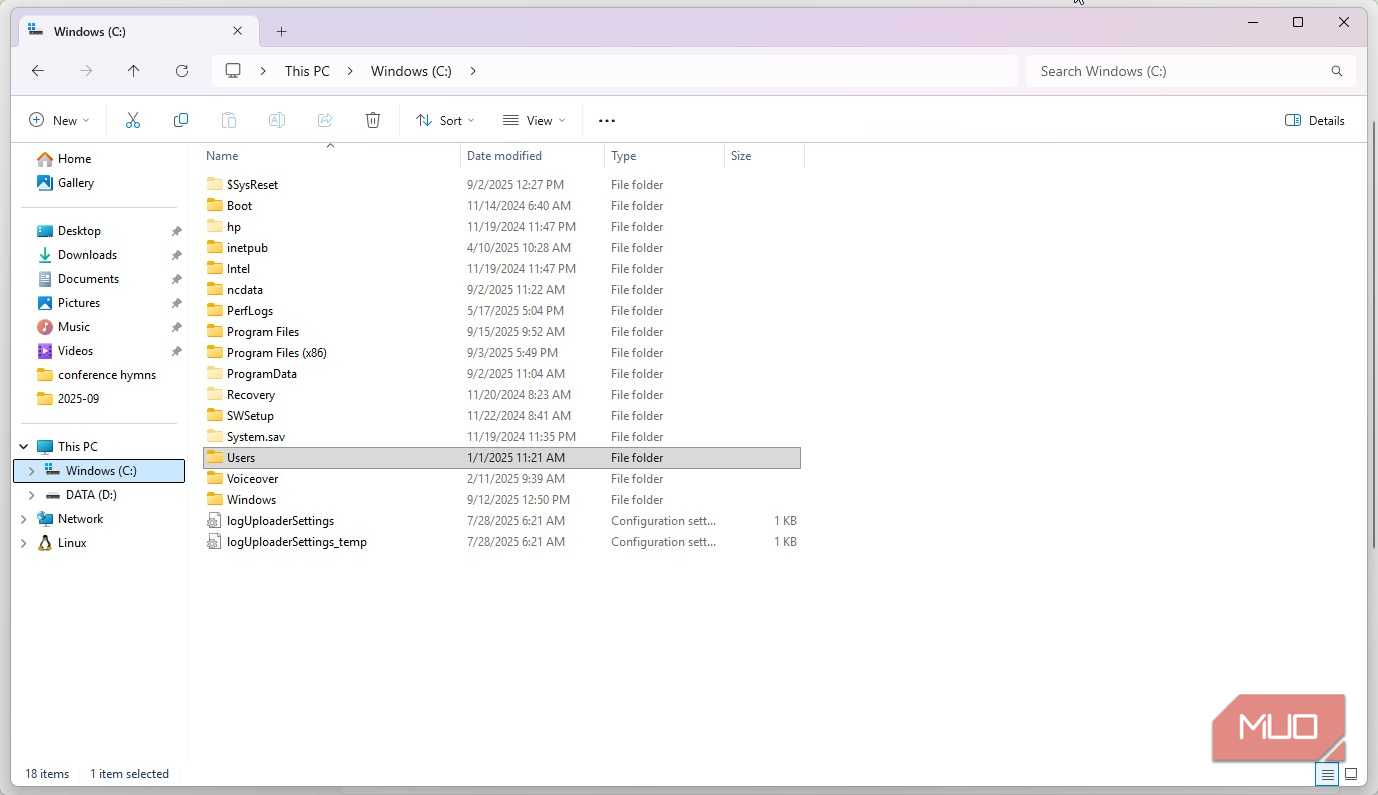Collapse the This PC tree node
The height and width of the screenshot is (795, 1378).
[x=24, y=447]
